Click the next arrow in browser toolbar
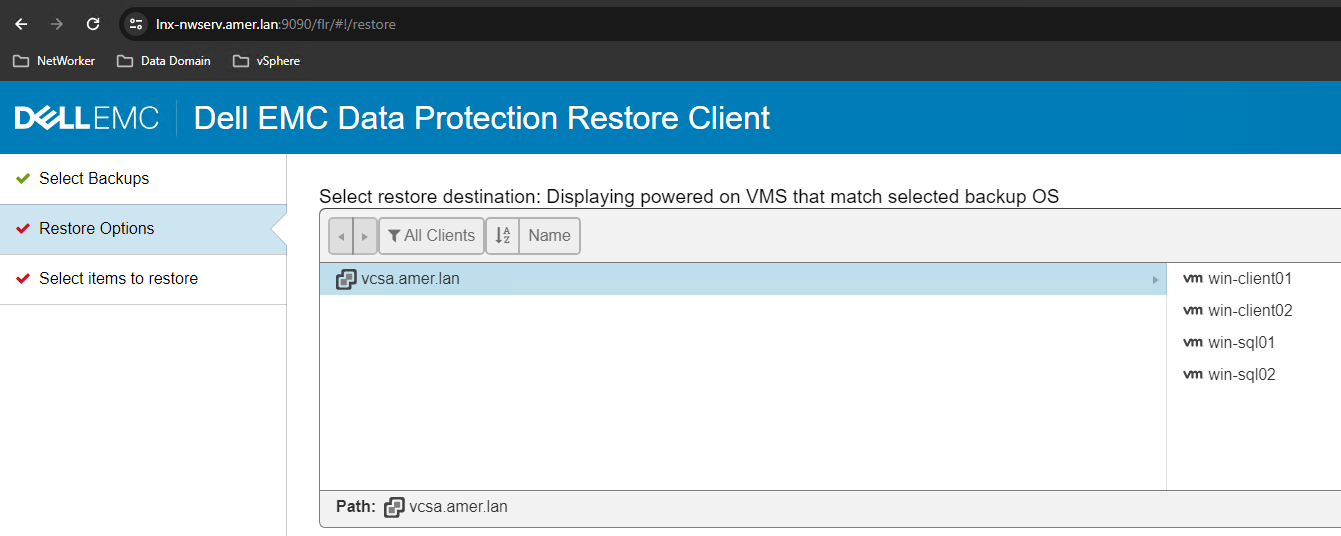Screen dimensions: 1341x536 (365, 236)
